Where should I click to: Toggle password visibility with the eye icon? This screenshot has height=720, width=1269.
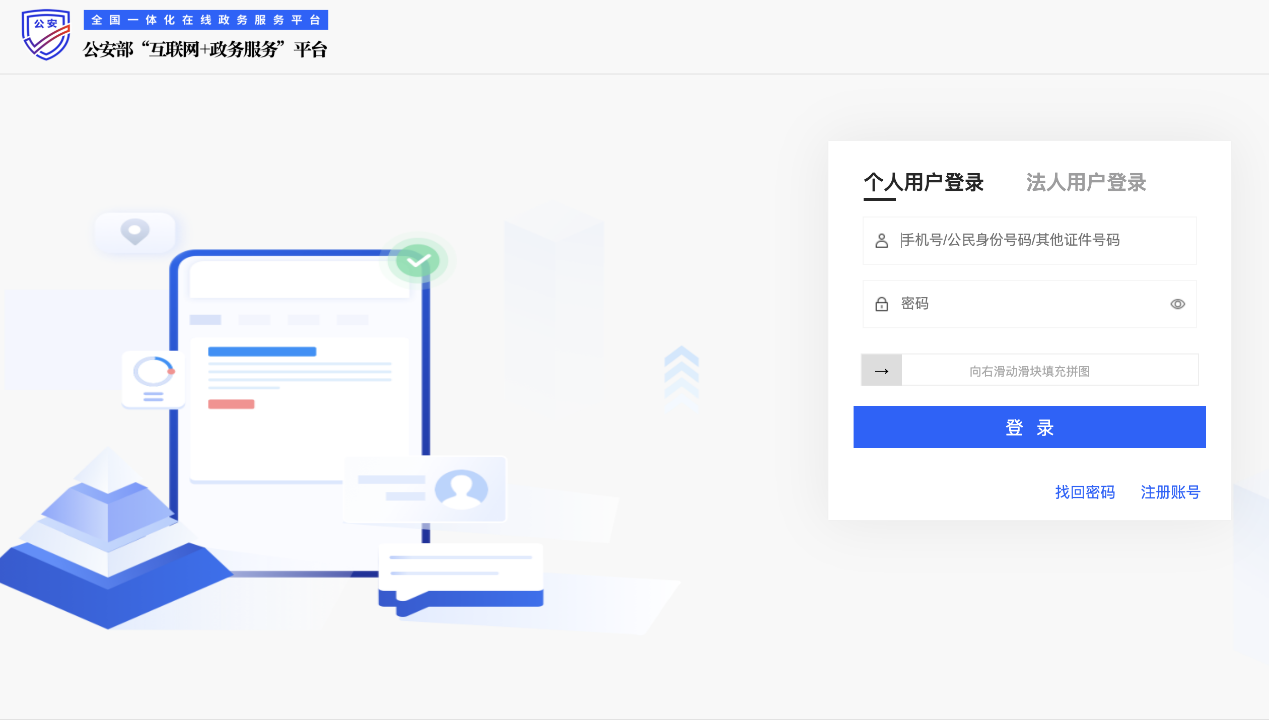point(1177,303)
